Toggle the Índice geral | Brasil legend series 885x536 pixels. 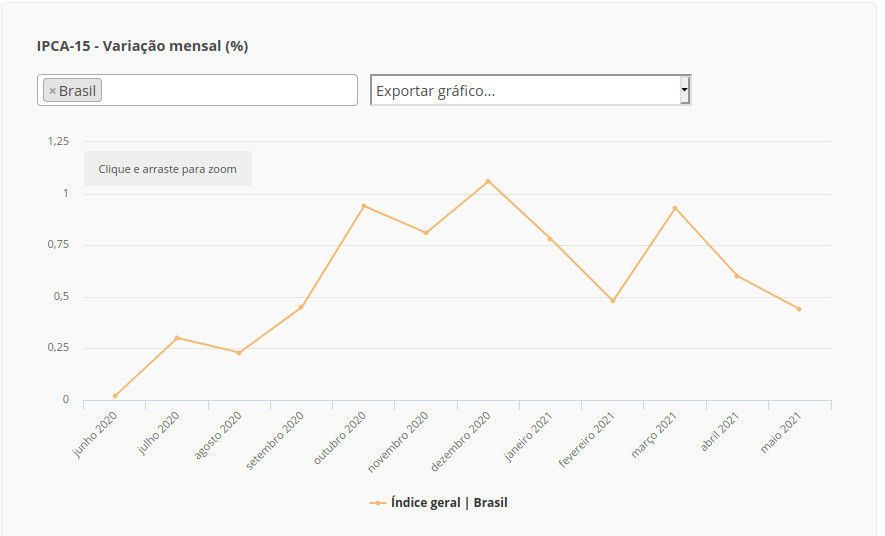(x=449, y=503)
